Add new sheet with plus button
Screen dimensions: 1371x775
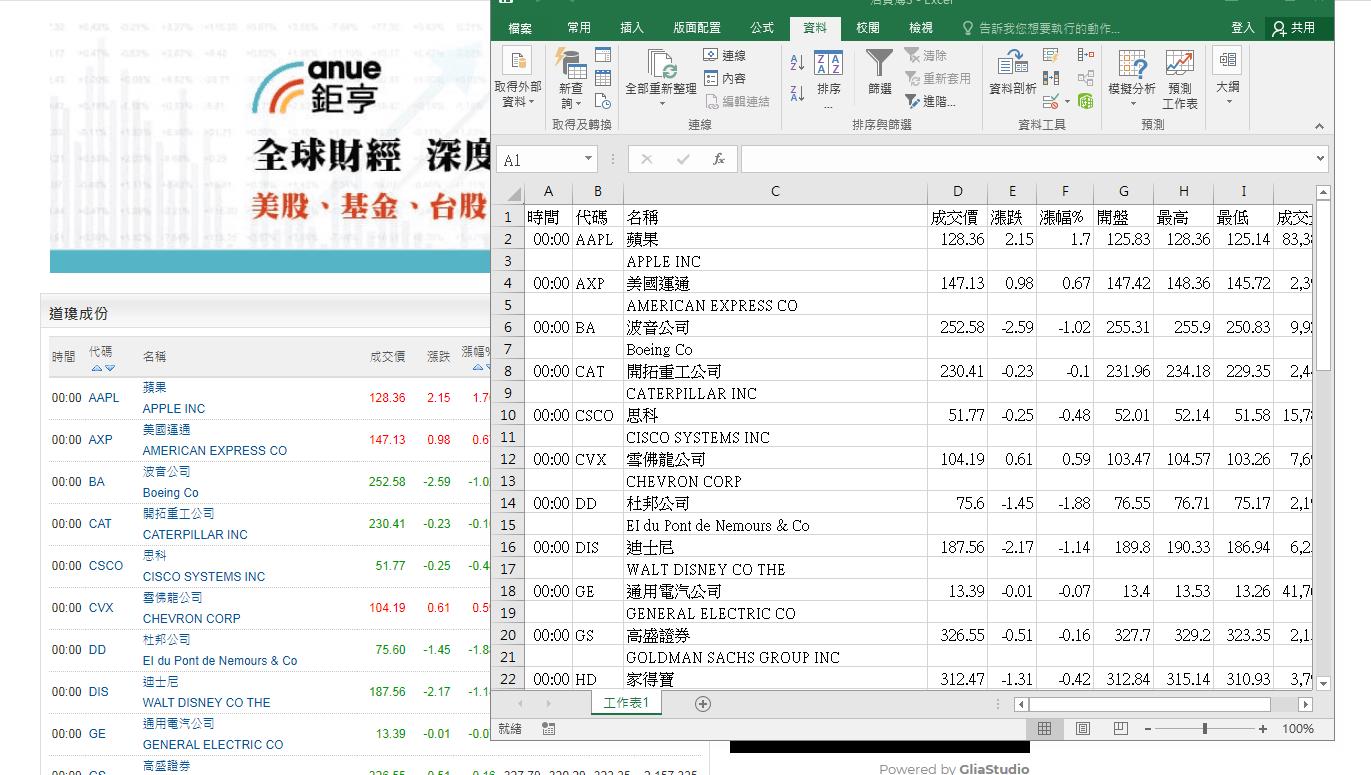point(703,704)
